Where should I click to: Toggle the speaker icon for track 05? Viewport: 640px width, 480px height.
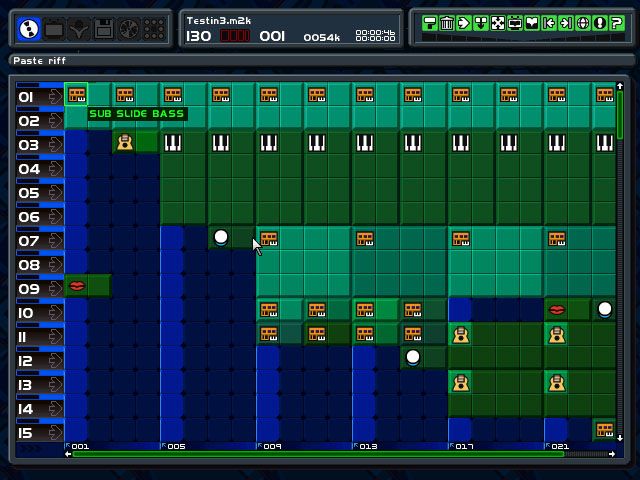tap(53, 193)
